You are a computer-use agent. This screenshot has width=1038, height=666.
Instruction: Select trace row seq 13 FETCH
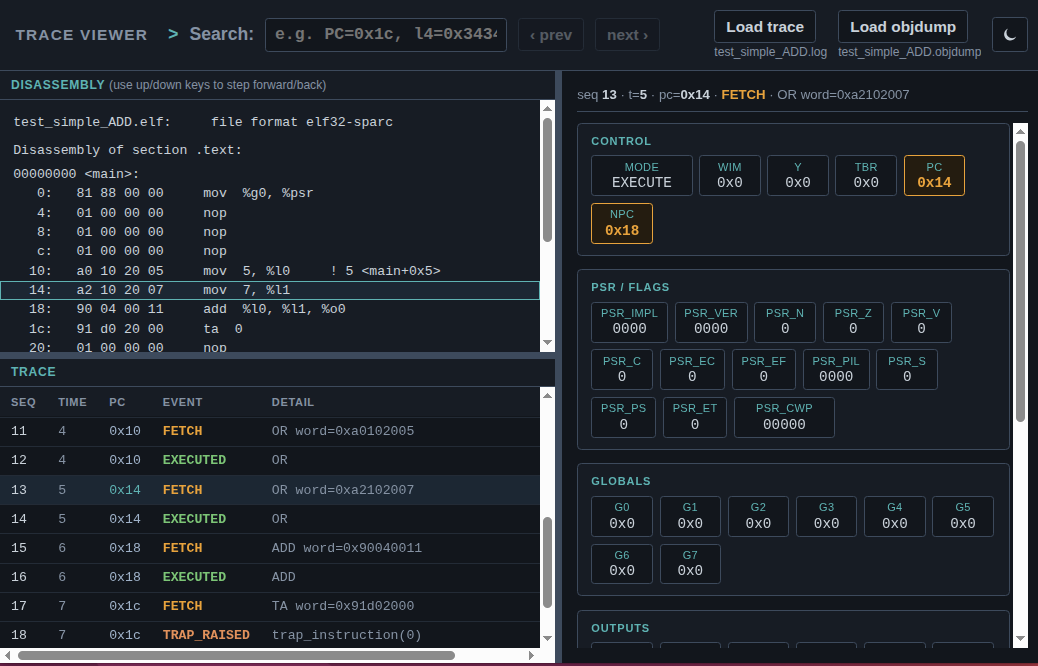pyautogui.click(x=270, y=490)
